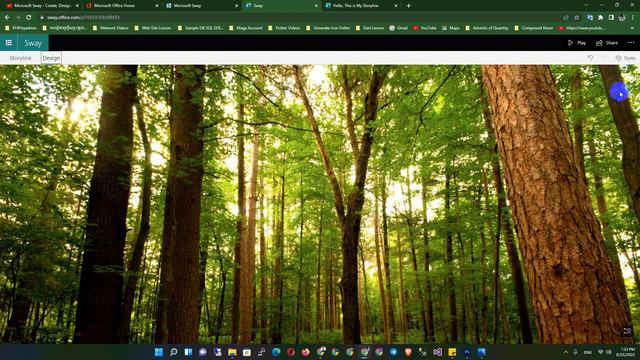Image resolution: width=640 pixels, height=360 pixels.
Task: Open the browser side panel icon
Action: [611, 18]
